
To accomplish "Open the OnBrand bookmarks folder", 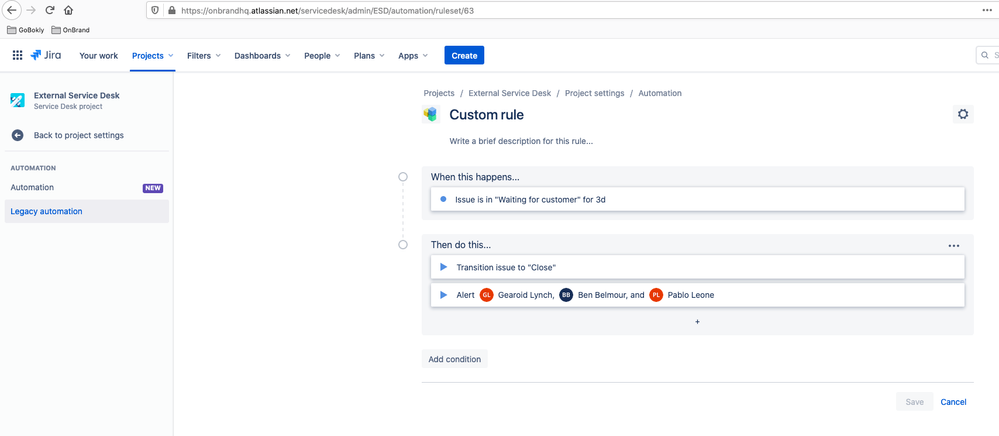I will (70, 29).
